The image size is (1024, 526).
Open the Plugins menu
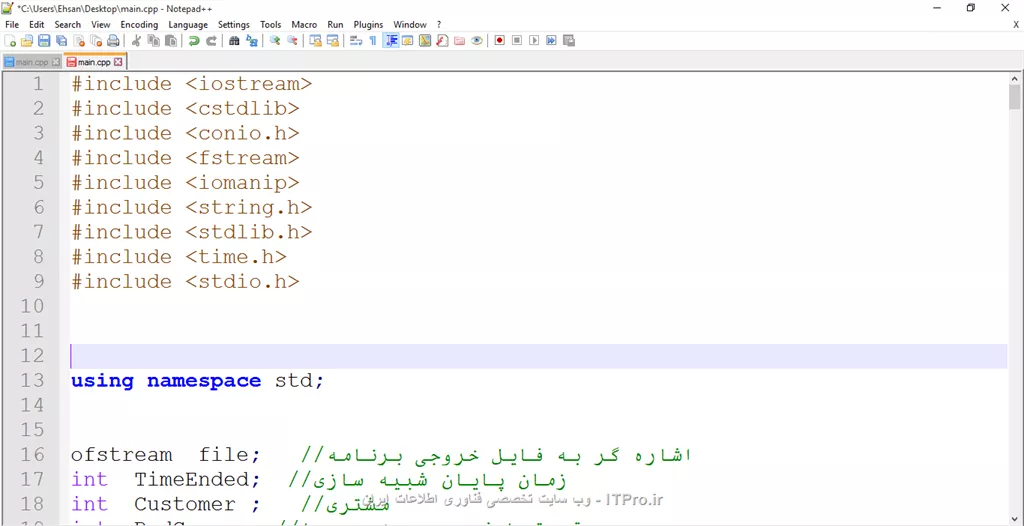coord(368,25)
